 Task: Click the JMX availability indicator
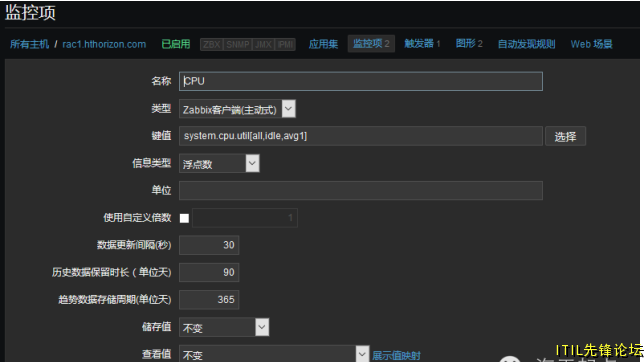(x=263, y=44)
